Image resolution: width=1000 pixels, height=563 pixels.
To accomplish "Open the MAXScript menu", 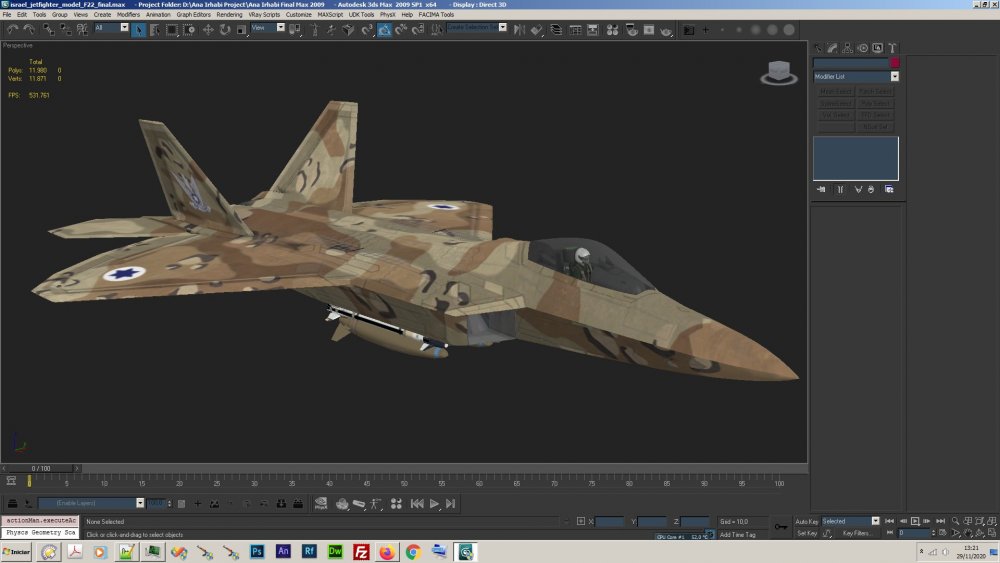I will 330,14.
